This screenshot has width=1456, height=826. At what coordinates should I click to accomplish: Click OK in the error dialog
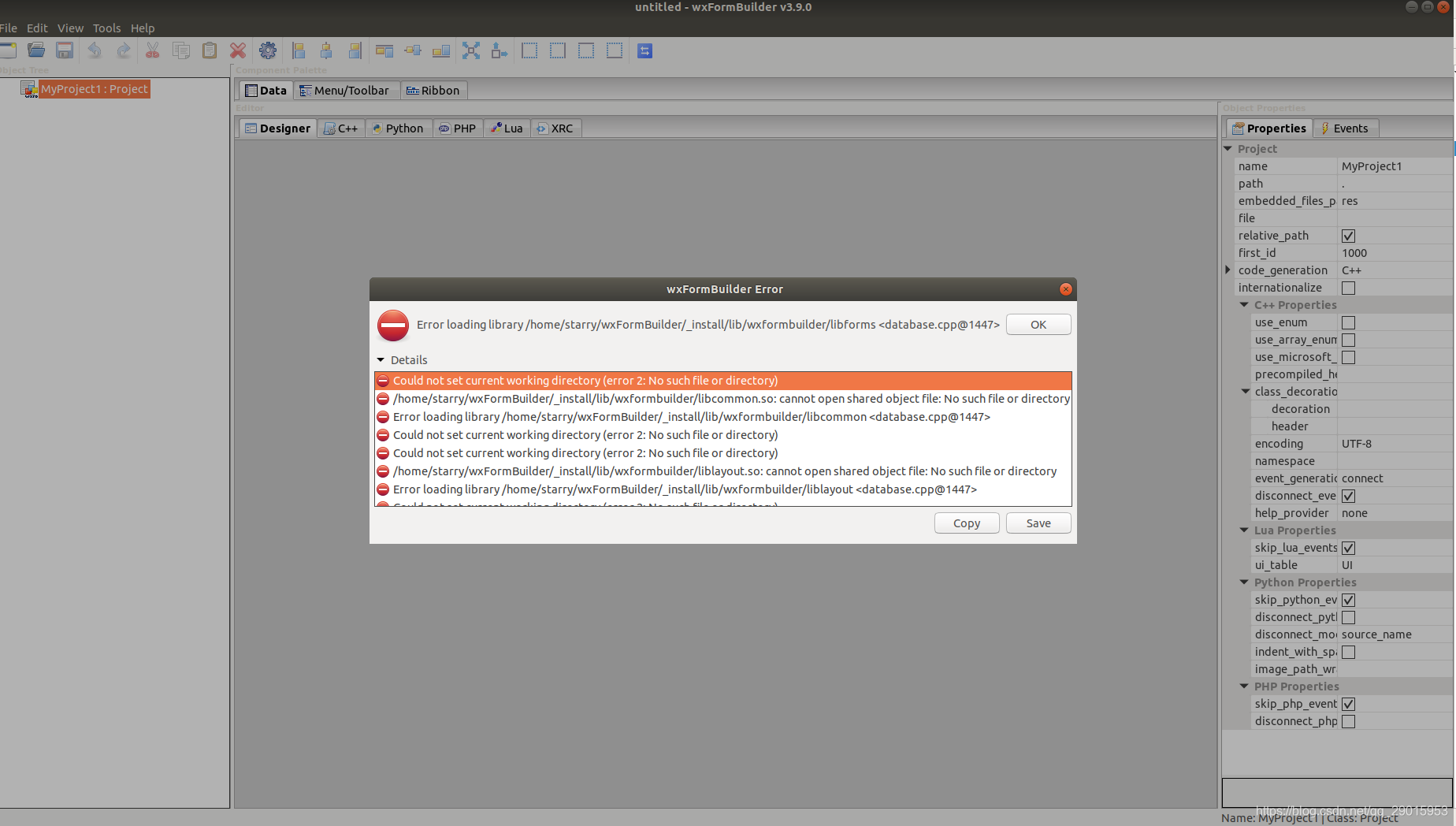1038,325
